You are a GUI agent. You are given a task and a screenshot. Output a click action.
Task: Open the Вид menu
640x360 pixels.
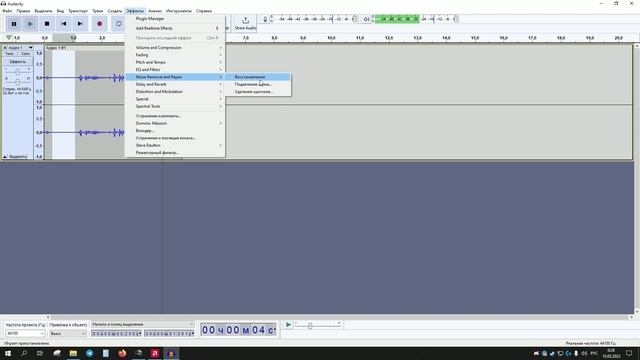(60, 11)
